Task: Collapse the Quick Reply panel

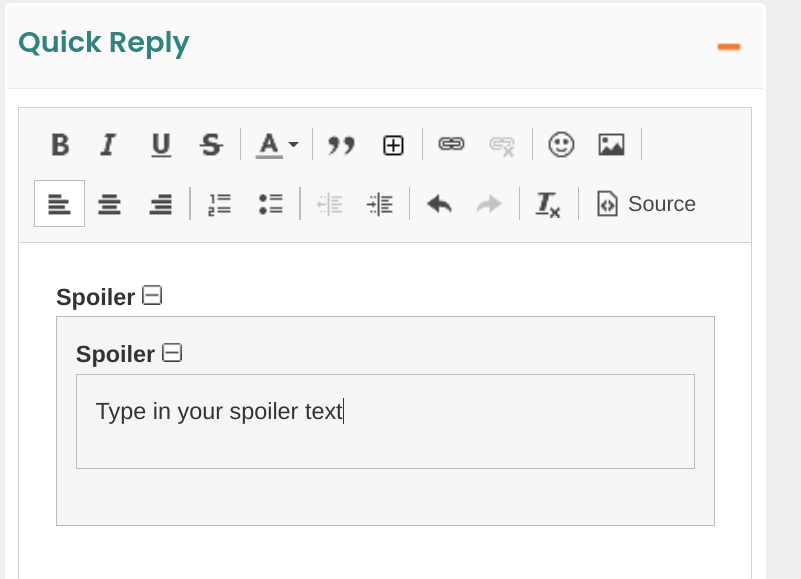Action: [x=729, y=46]
